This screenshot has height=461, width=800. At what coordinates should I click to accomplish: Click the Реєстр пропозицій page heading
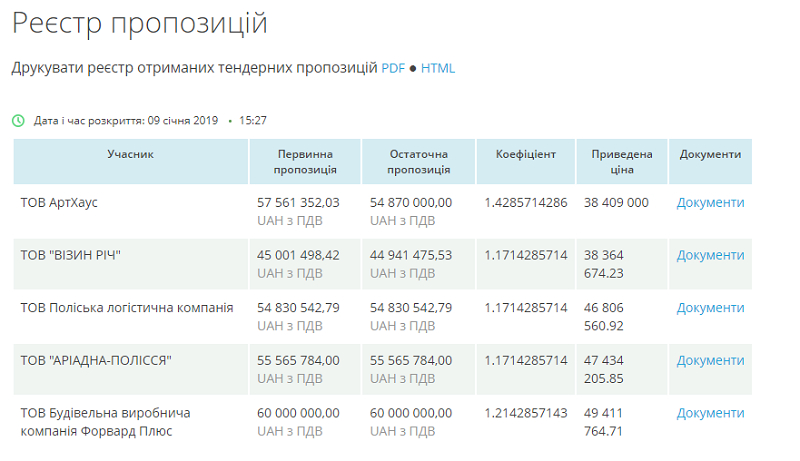point(140,23)
